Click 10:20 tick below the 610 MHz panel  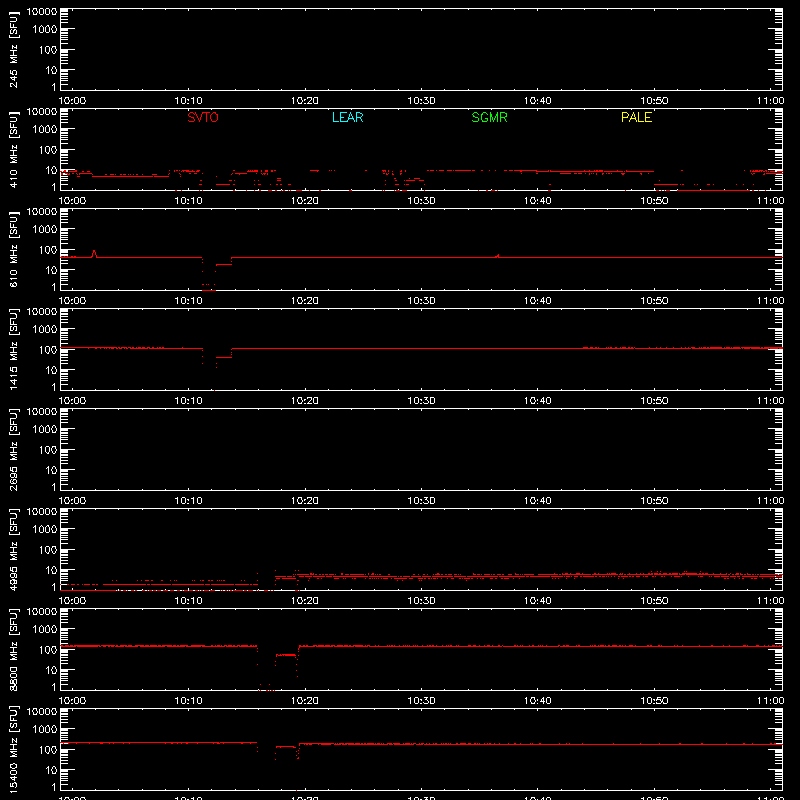click(305, 301)
